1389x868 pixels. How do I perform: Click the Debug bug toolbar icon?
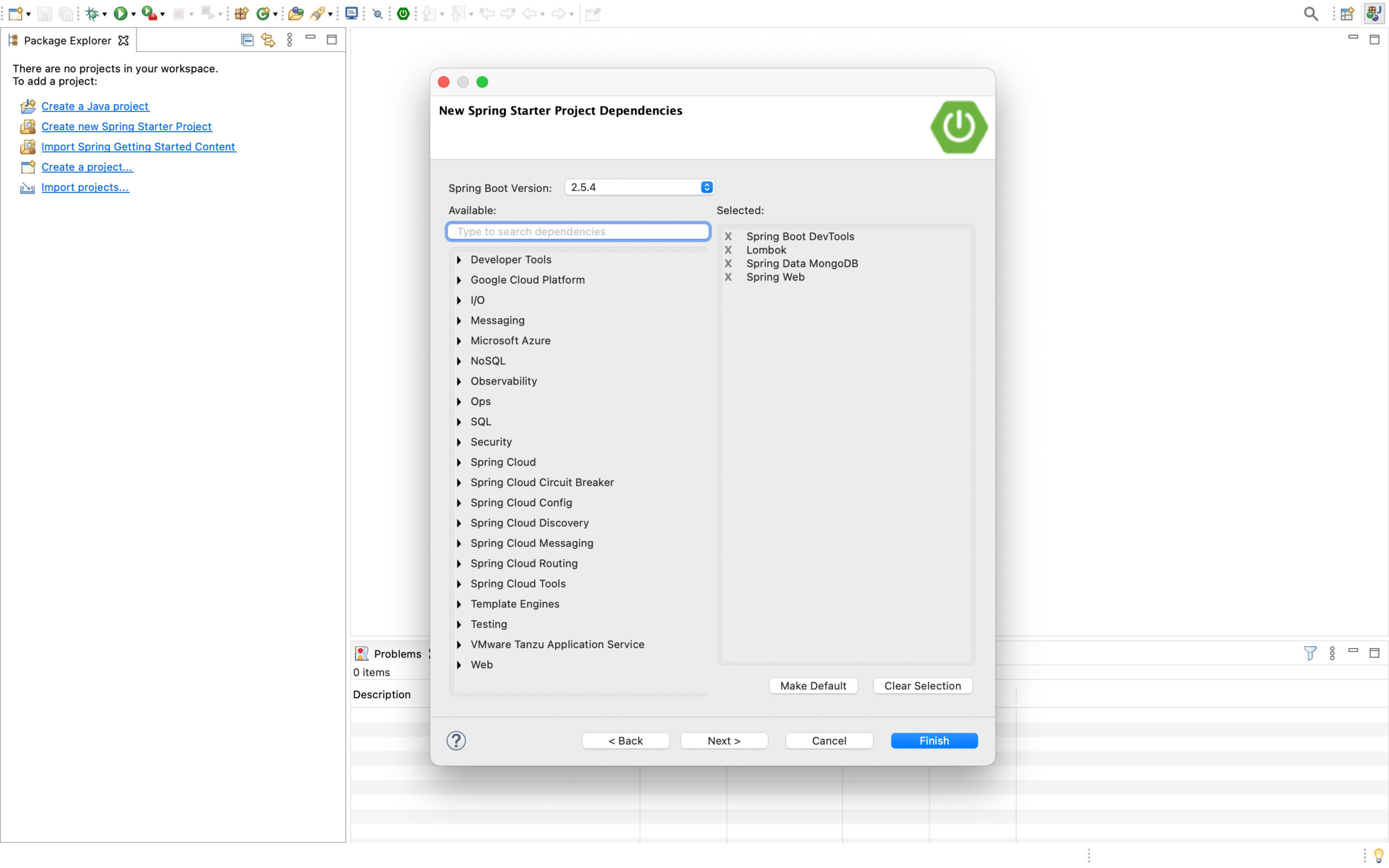92,13
